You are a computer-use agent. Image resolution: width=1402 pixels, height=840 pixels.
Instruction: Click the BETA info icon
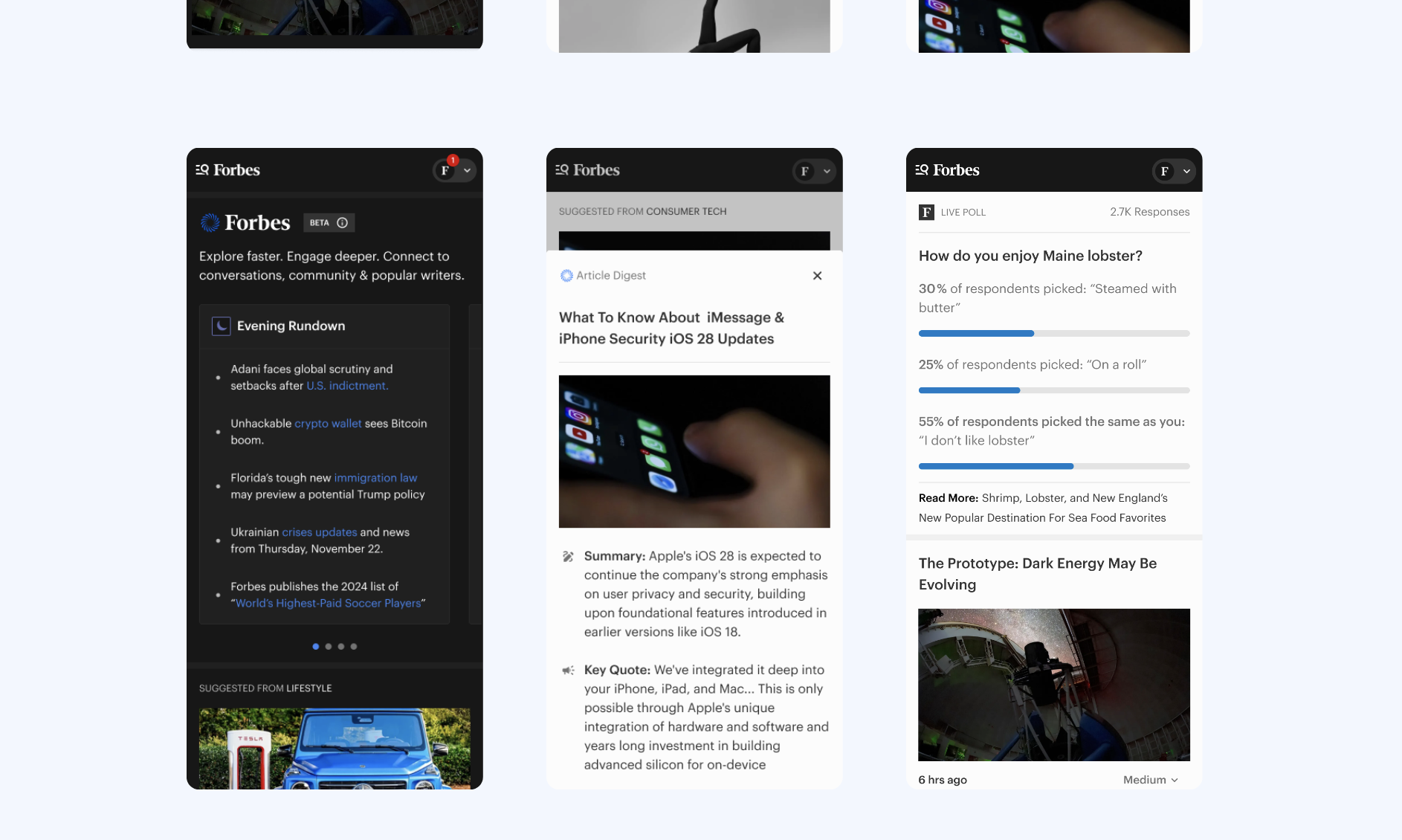tap(343, 223)
